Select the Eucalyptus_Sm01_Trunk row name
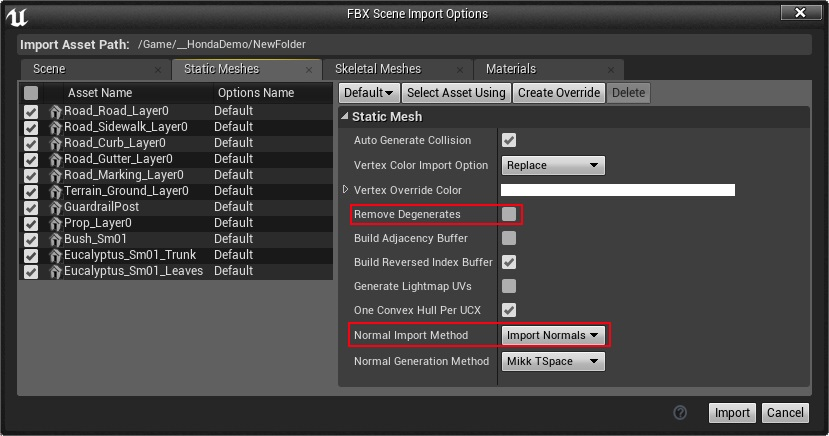 click(x=130, y=255)
